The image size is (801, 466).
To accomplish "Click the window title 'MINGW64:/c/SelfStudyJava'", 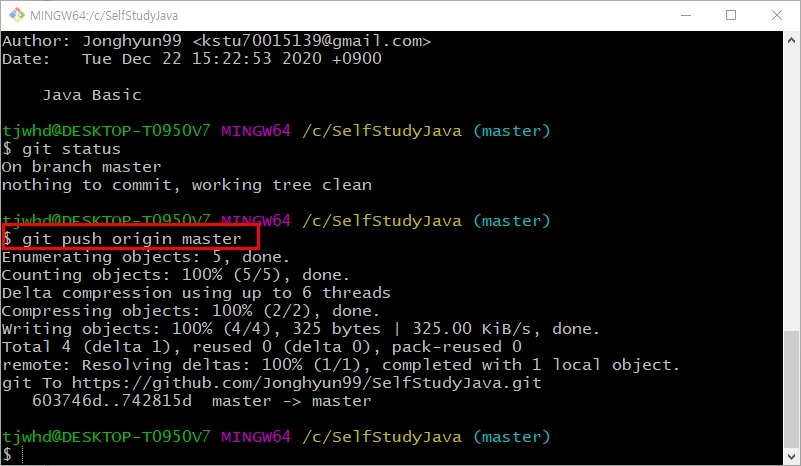I will (x=104, y=16).
